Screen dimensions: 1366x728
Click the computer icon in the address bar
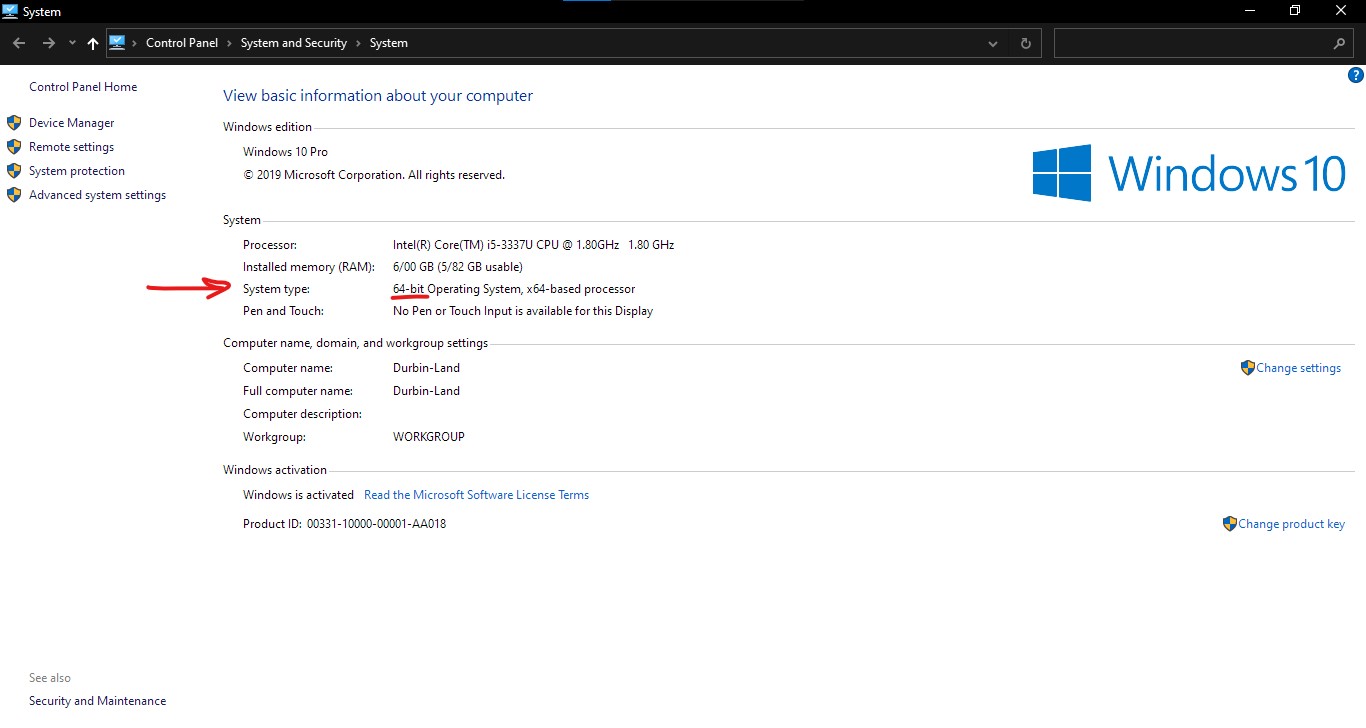(117, 43)
